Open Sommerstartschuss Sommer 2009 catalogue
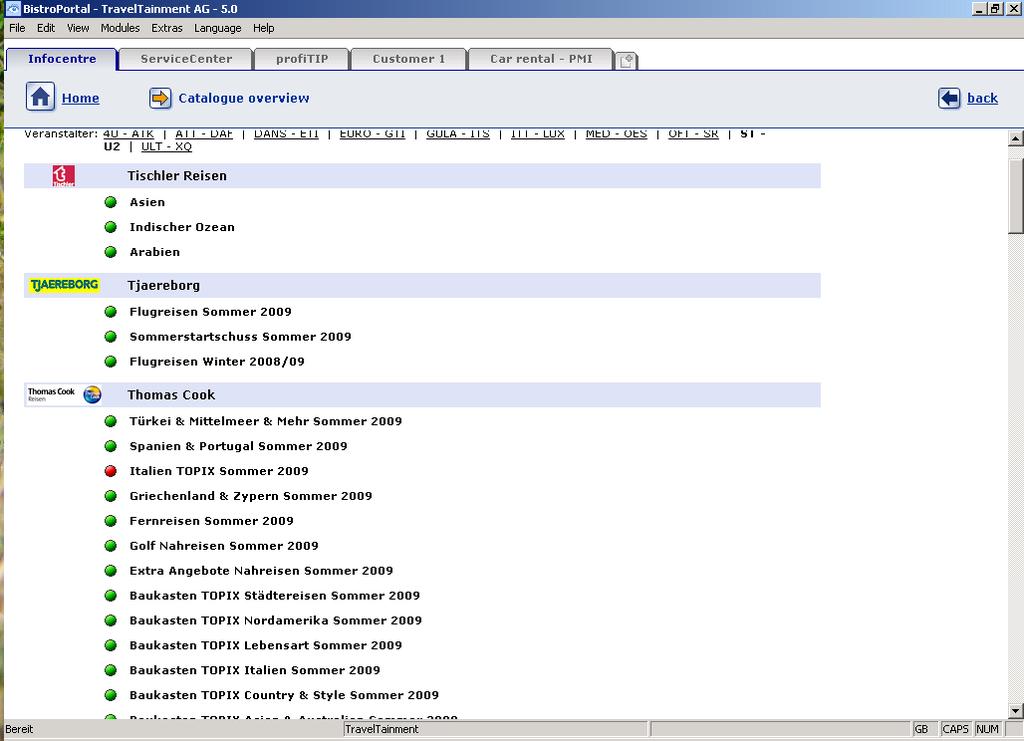Screen dimensions: 1024x741 (240, 337)
